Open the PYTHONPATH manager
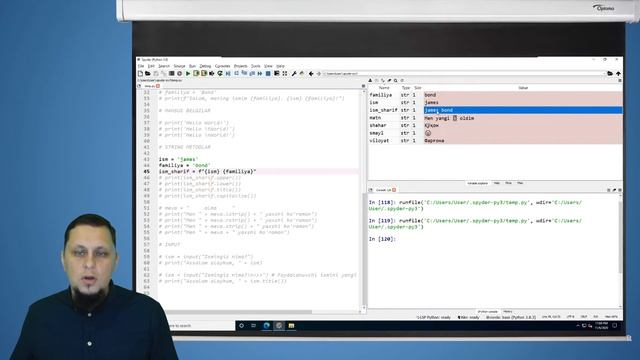 click(x=302, y=73)
